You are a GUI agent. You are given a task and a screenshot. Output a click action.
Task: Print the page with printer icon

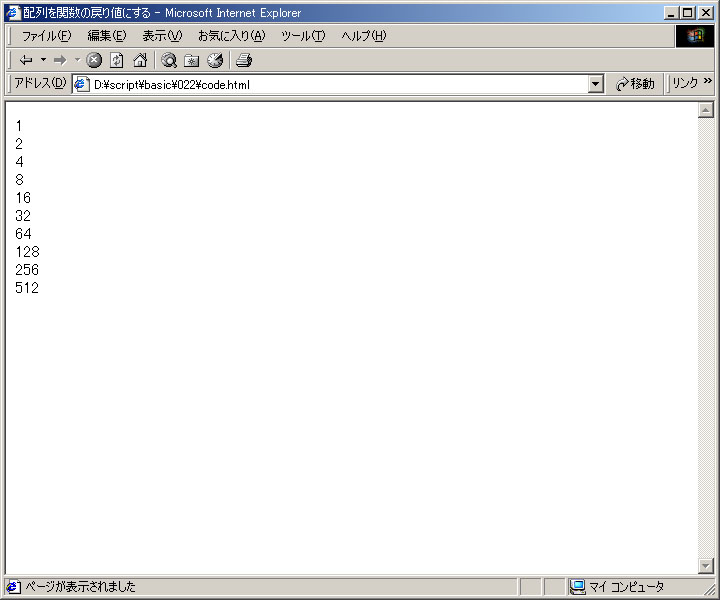click(244, 60)
